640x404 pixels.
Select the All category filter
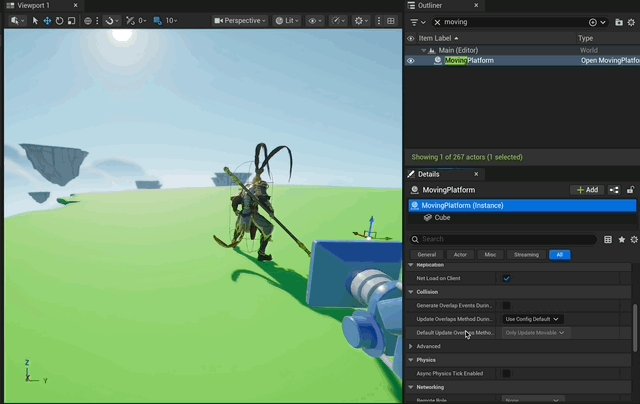coord(560,255)
